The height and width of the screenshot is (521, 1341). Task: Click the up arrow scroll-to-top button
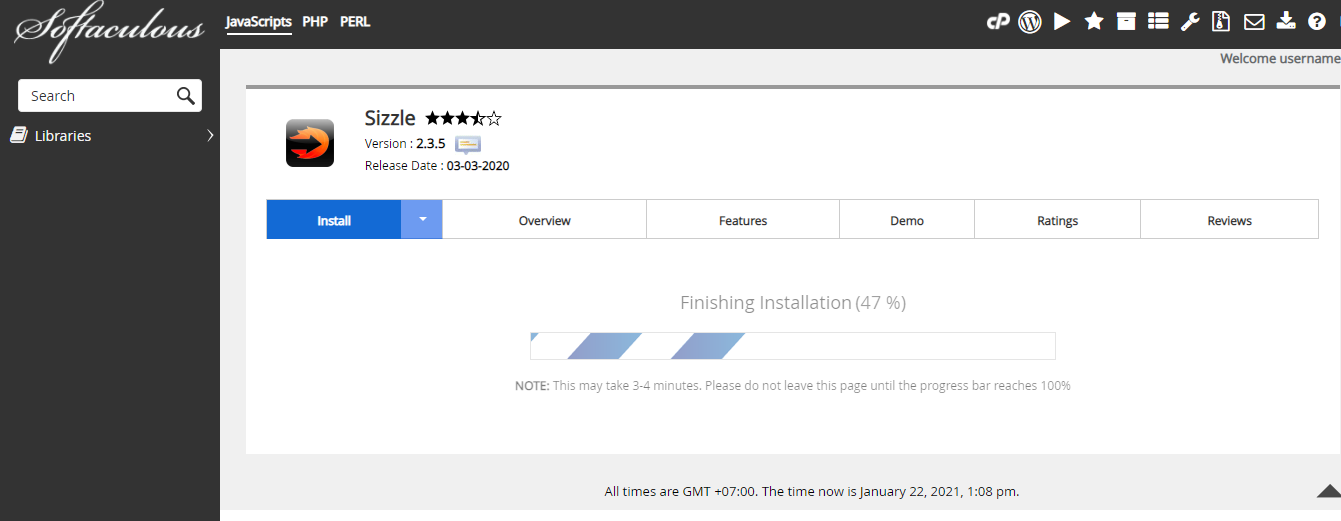pos(1328,491)
